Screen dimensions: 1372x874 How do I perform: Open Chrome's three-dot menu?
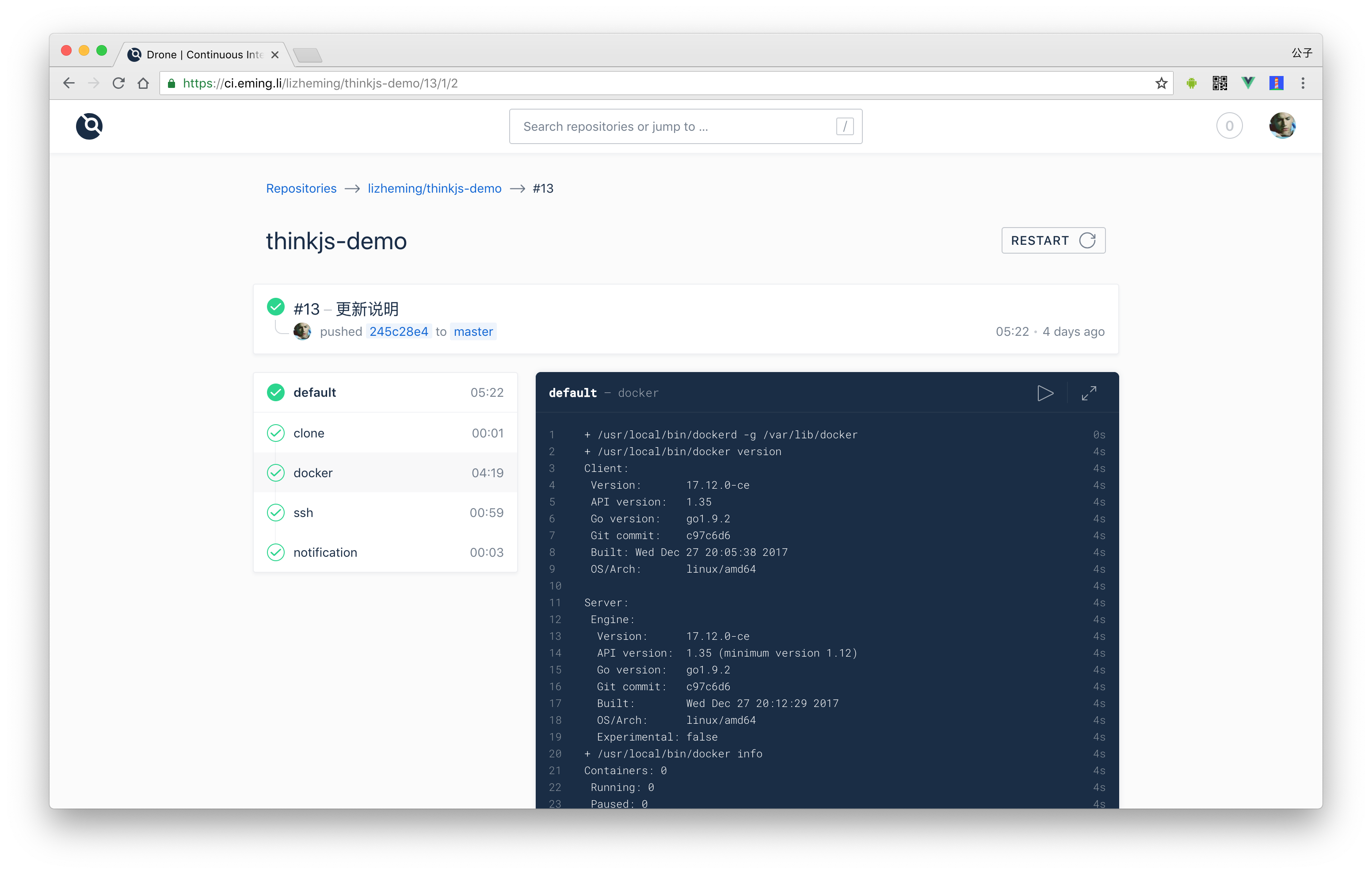click(1303, 84)
